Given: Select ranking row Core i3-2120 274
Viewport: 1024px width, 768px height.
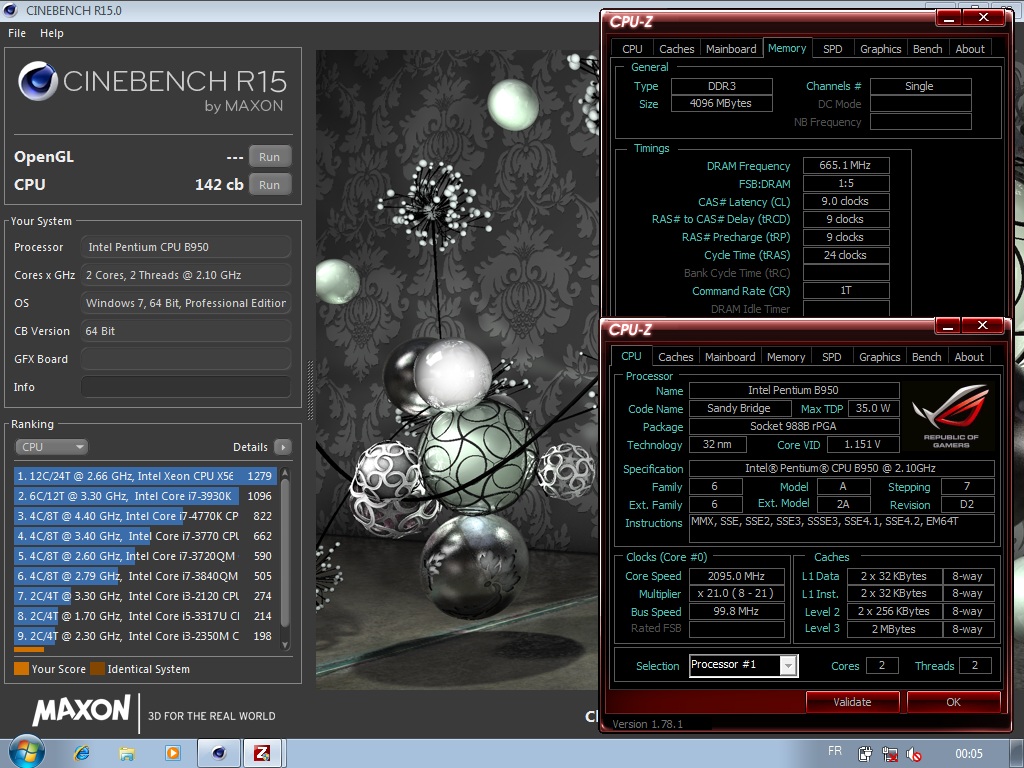Looking at the screenshot, I should (x=145, y=596).
